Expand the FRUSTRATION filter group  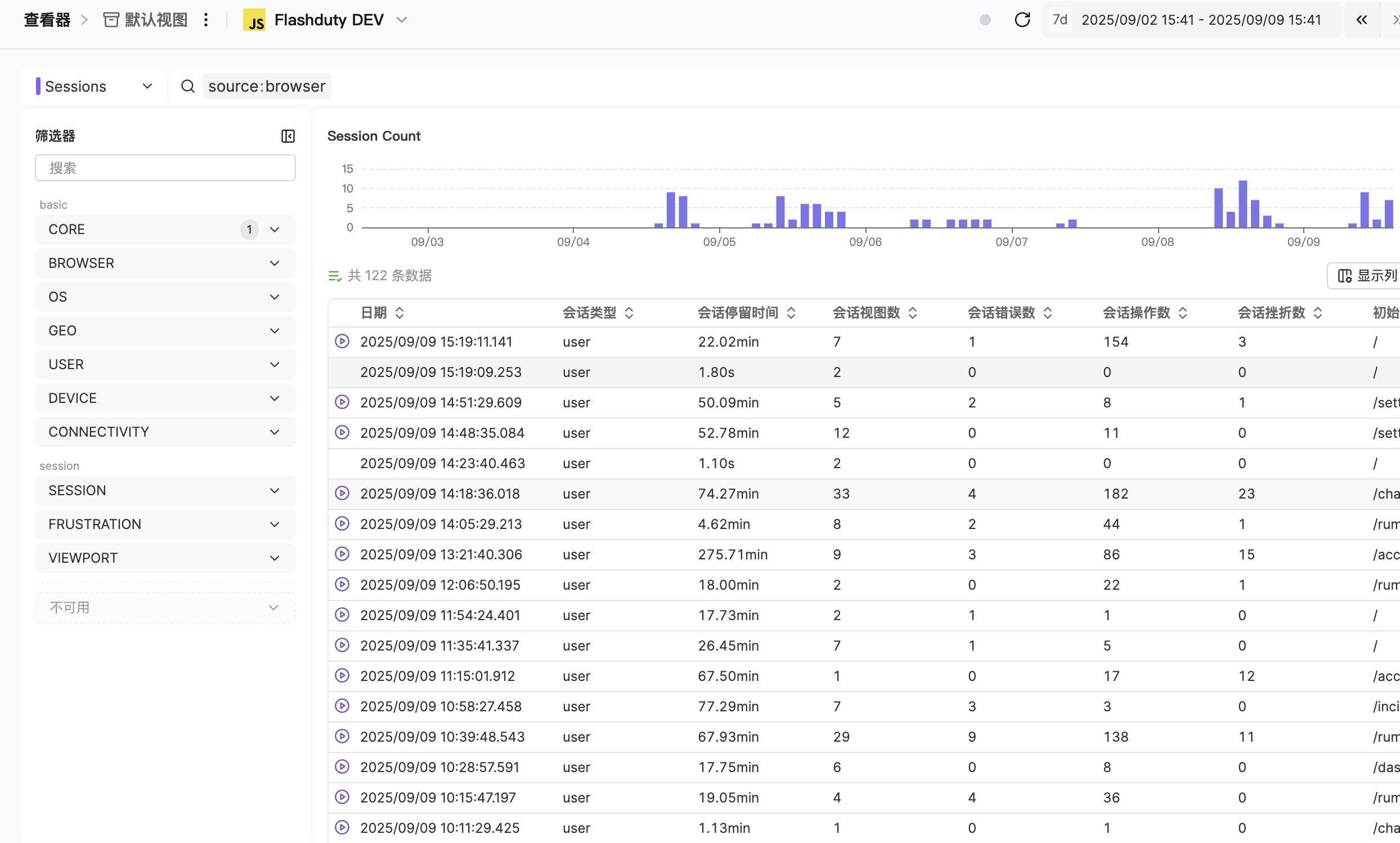tap(165, 524)
